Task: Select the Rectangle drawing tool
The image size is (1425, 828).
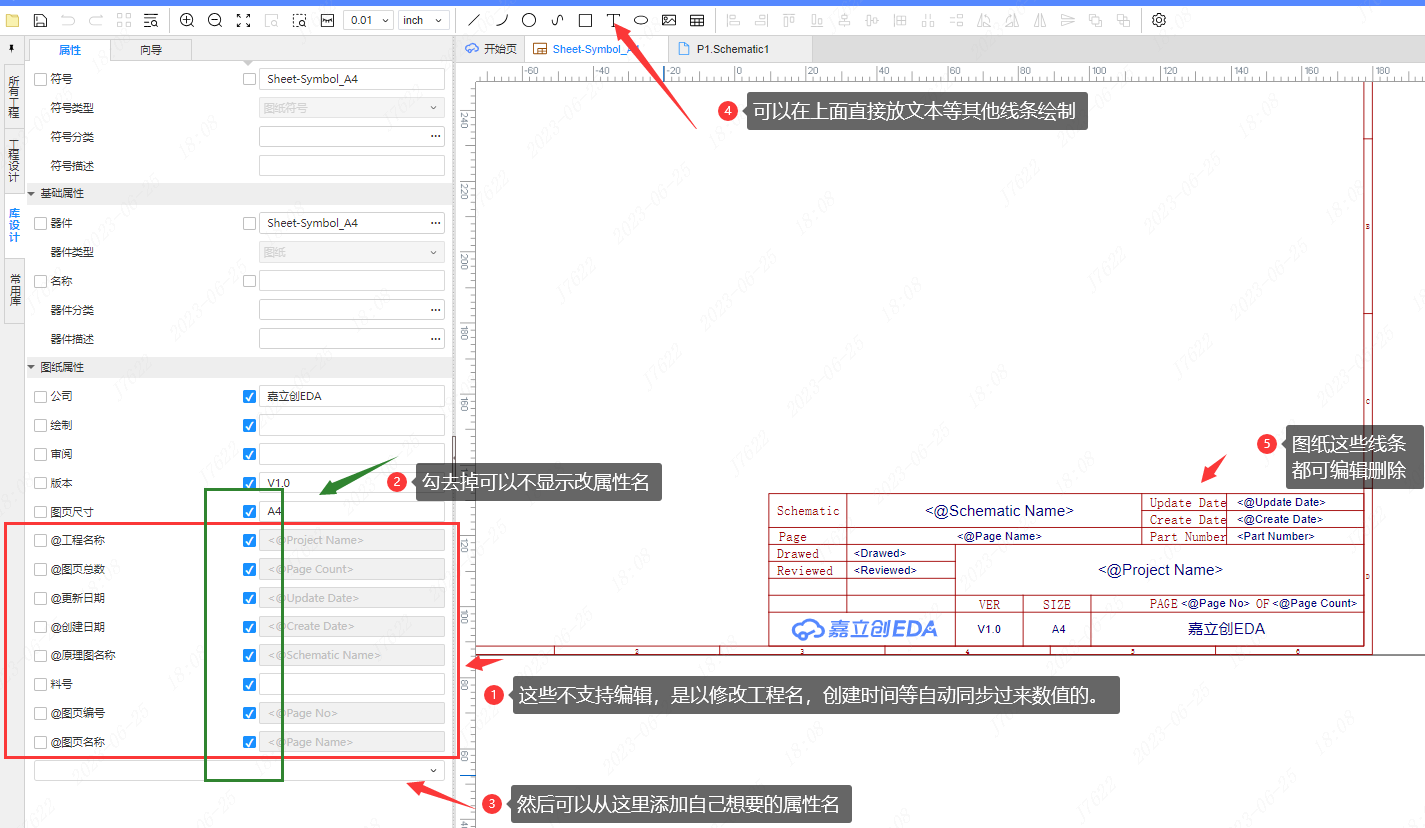Action: 586,19
